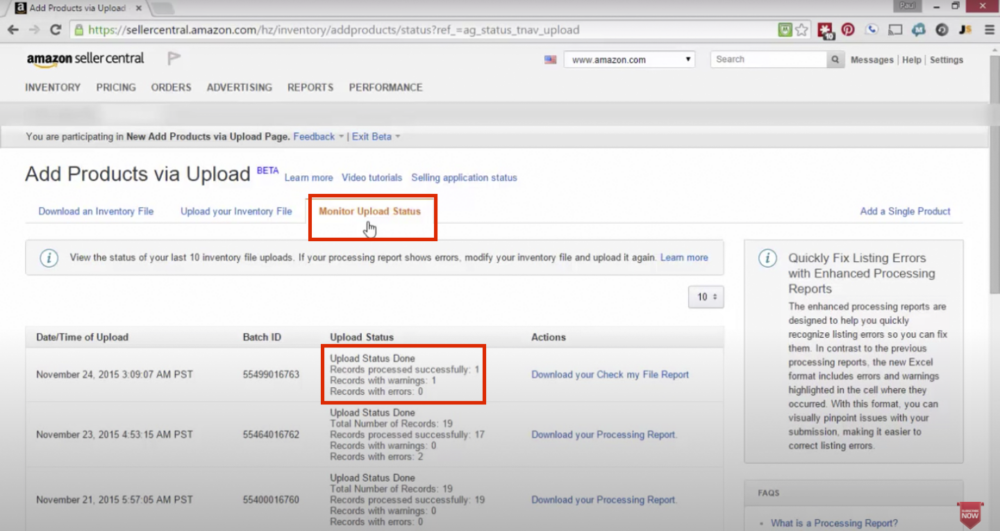Viewport: 1000px width, 531px height.
Task: Click the cast screen extension icon
Action: (895, 30)
